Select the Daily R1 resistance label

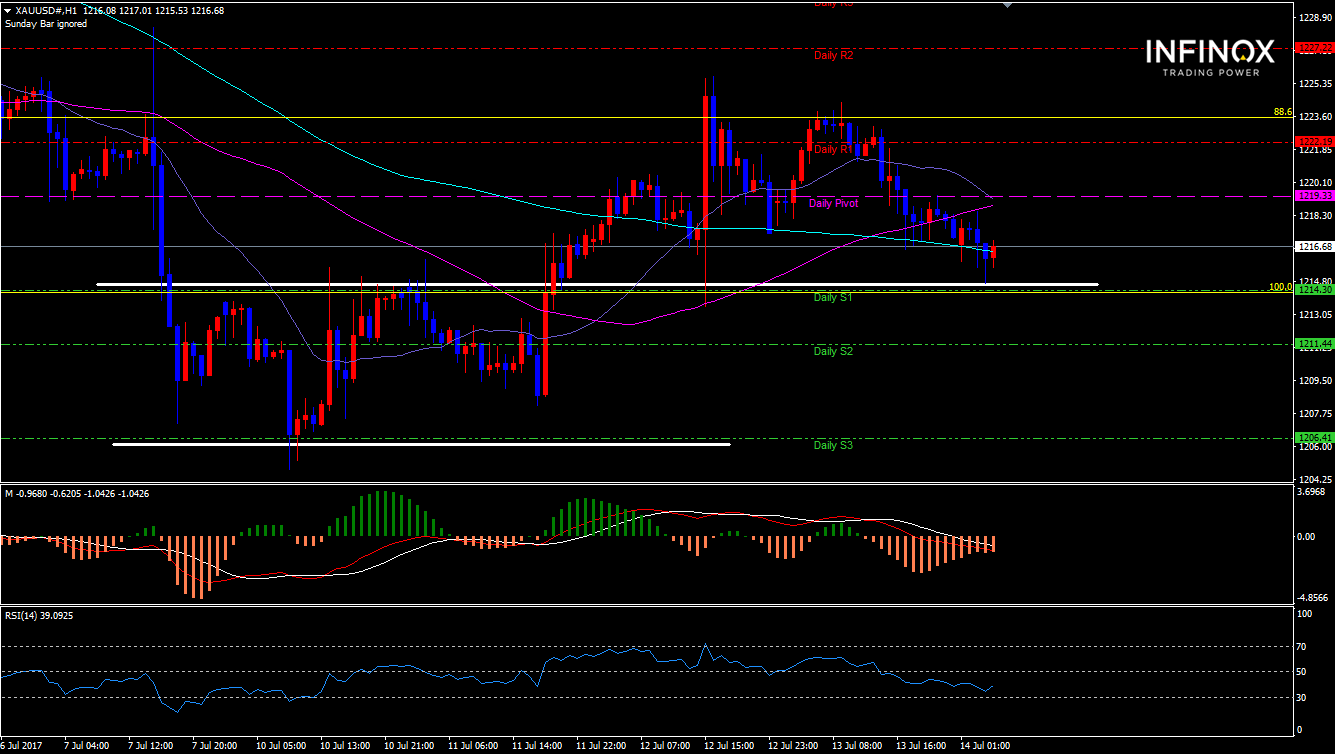click(833, 149)
